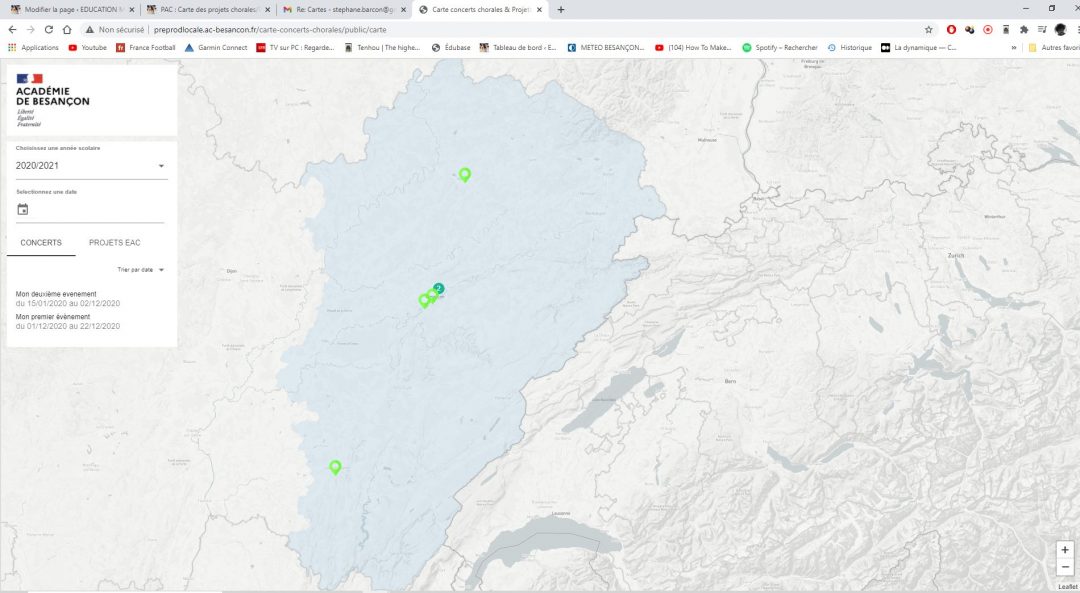Click the red target record extension icon
The height and width of the screenshot is (593, 1080).
(x=988, y=30)
